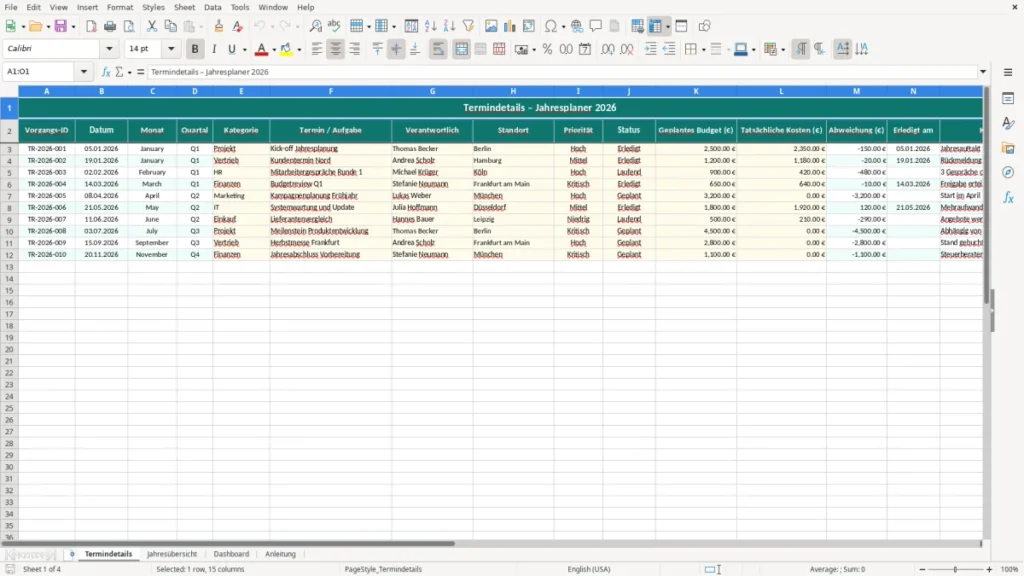Click the Increase Indent icon
This screenshot has height=576, width=1024.
[650, 49]
